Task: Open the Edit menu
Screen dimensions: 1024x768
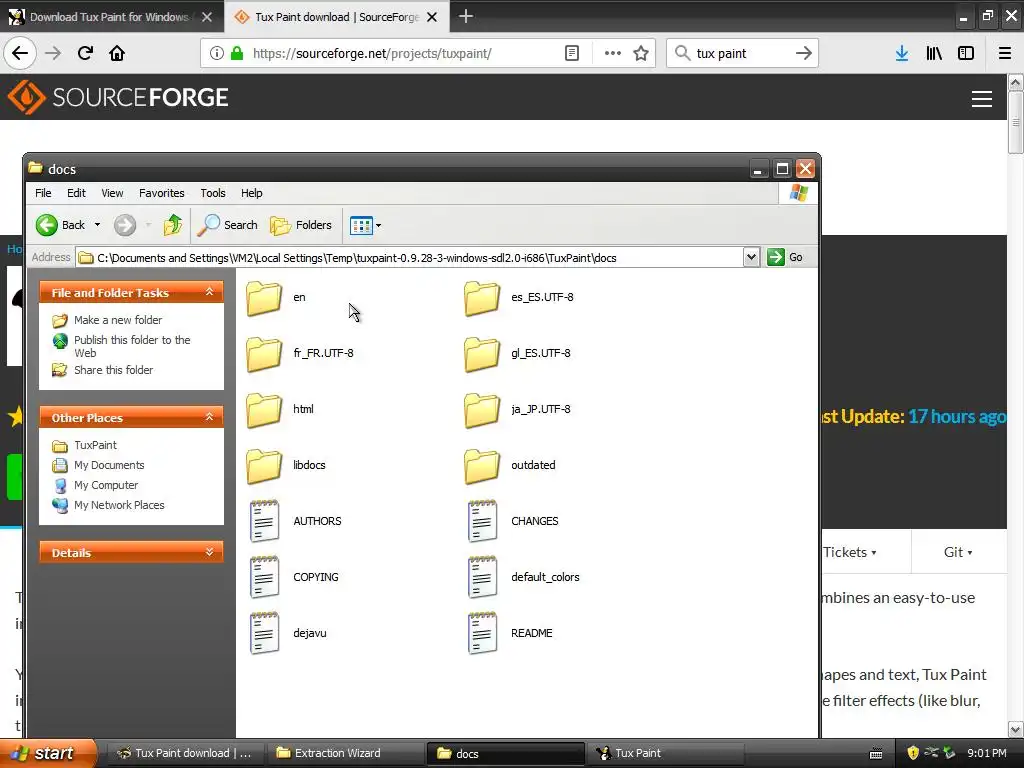Action: click(76, 193)
